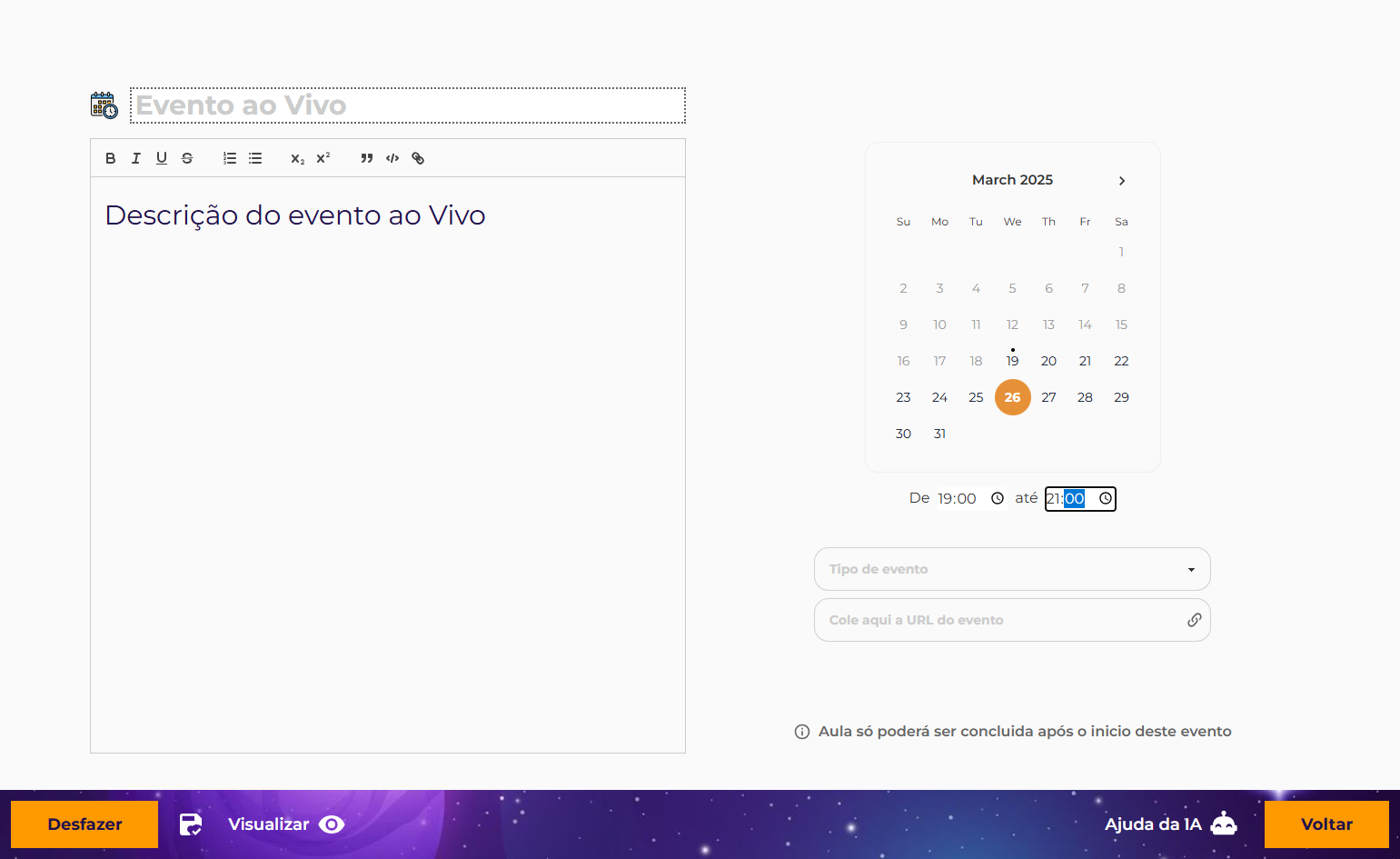Select March 31 in the calendar
The width and height of the screenshot is (1400, 859).
click(x=939, y=434)
